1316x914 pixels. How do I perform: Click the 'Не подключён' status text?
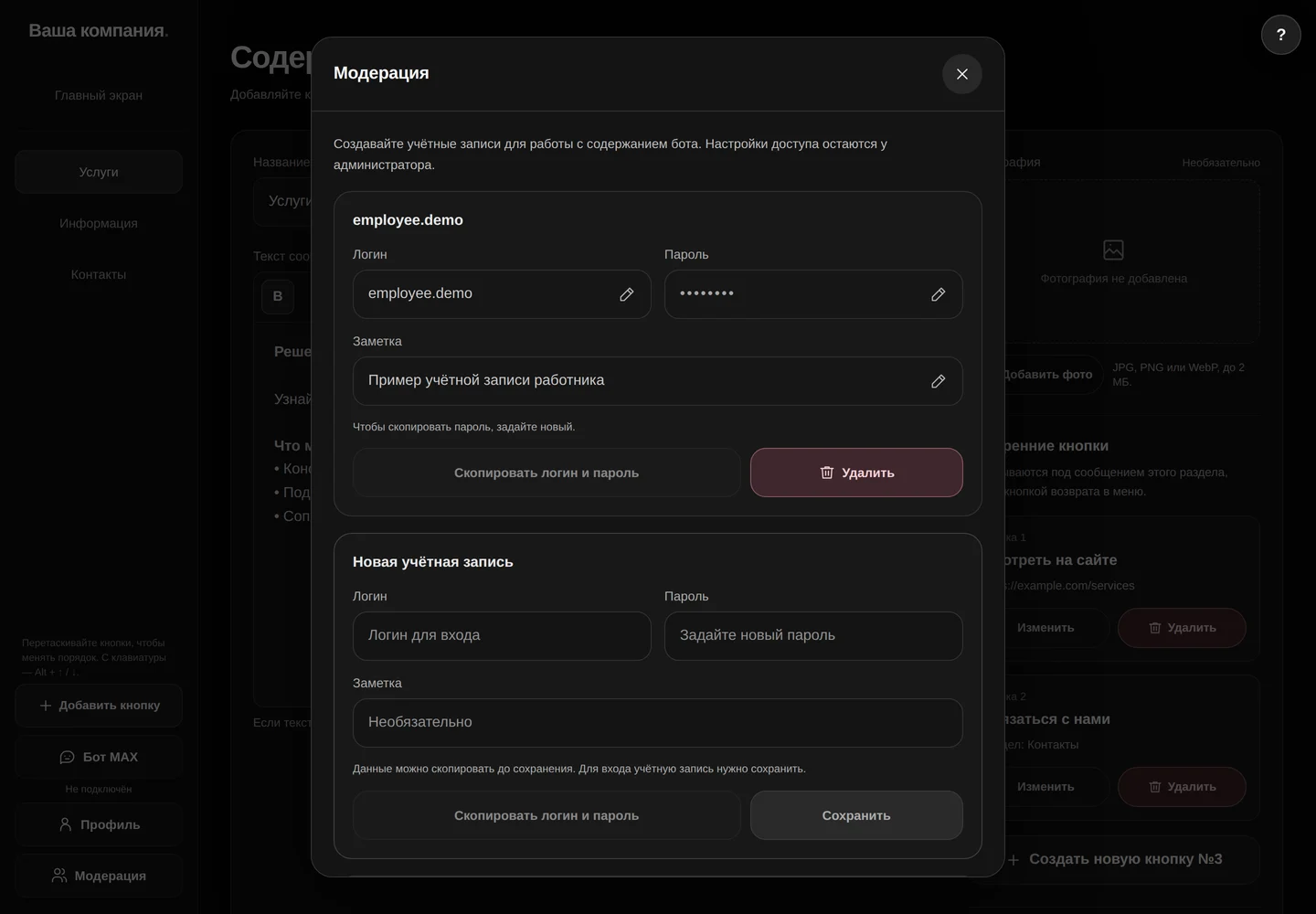(x=99, y=789)
